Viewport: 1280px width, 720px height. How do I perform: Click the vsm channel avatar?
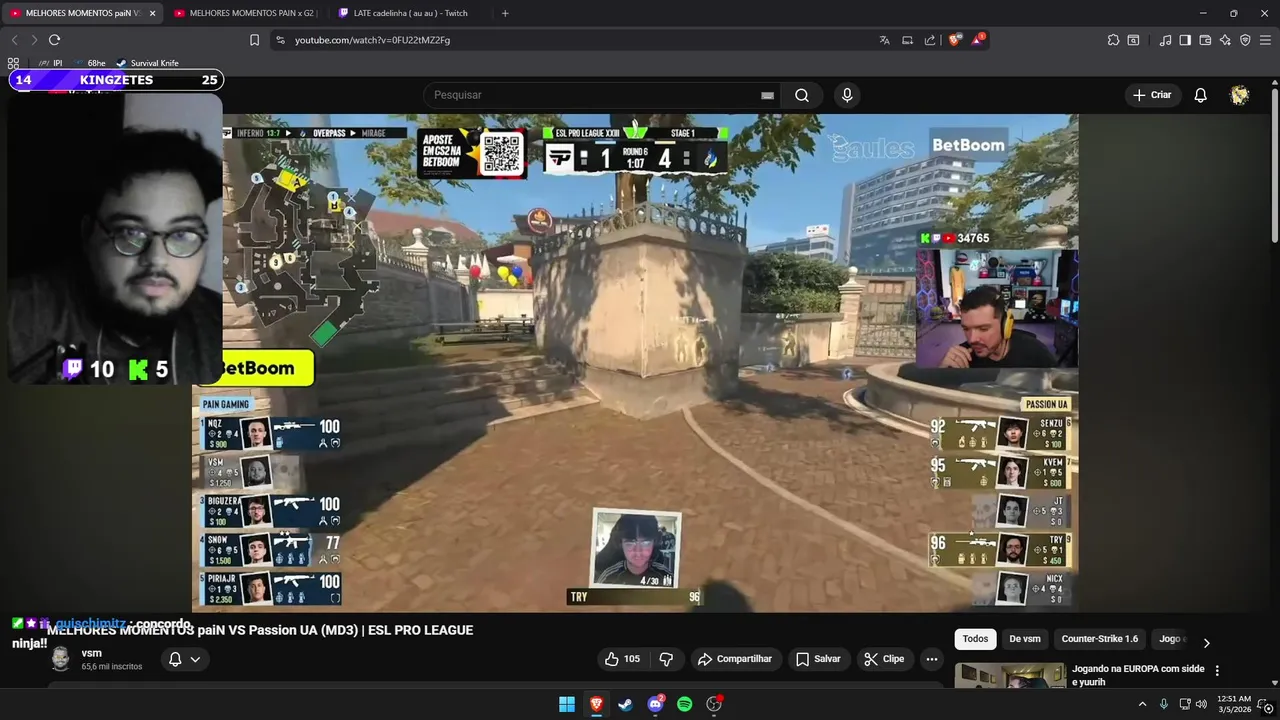(x=61, y=659)
